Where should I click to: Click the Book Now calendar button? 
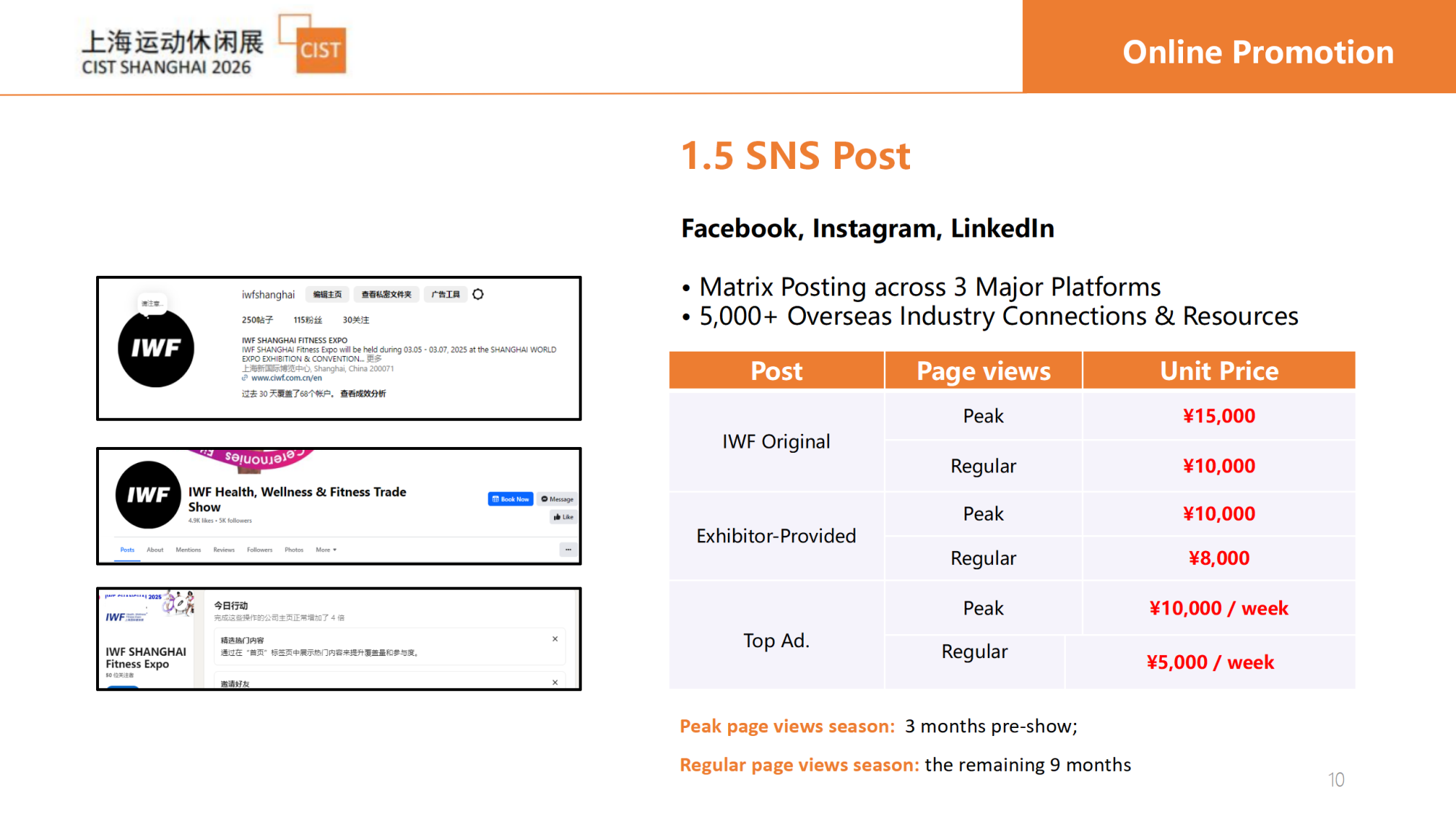[510, 499]
